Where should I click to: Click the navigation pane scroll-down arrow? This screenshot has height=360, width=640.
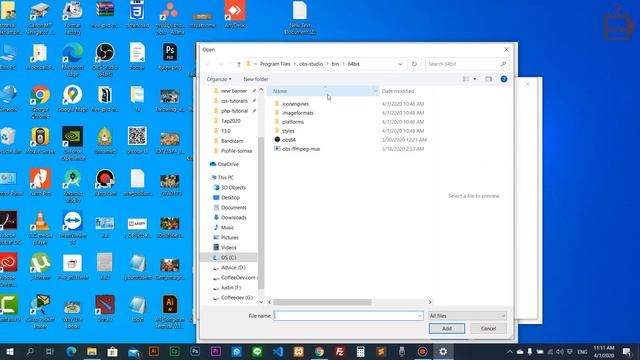261,302
